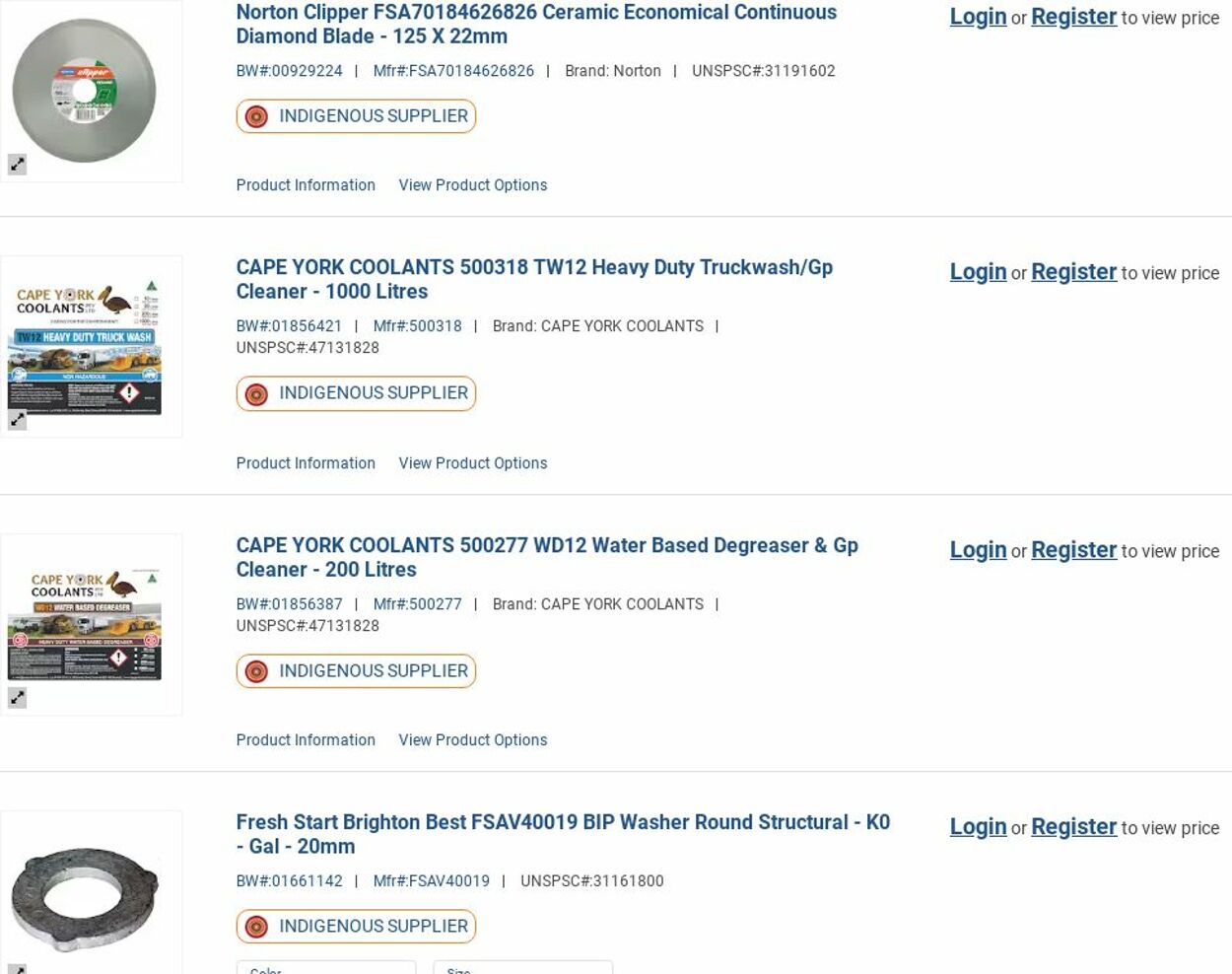Open Product Information for TW12 Heavy Duty Truckwash
1232x974 pixels.
point(306,463)
